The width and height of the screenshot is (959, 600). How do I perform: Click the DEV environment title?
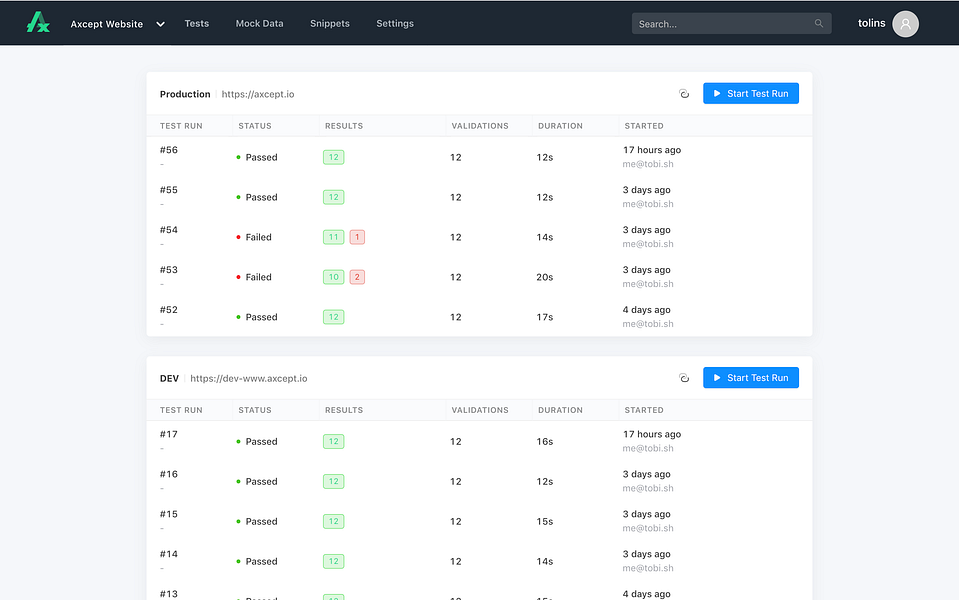(x=169, y=379)
